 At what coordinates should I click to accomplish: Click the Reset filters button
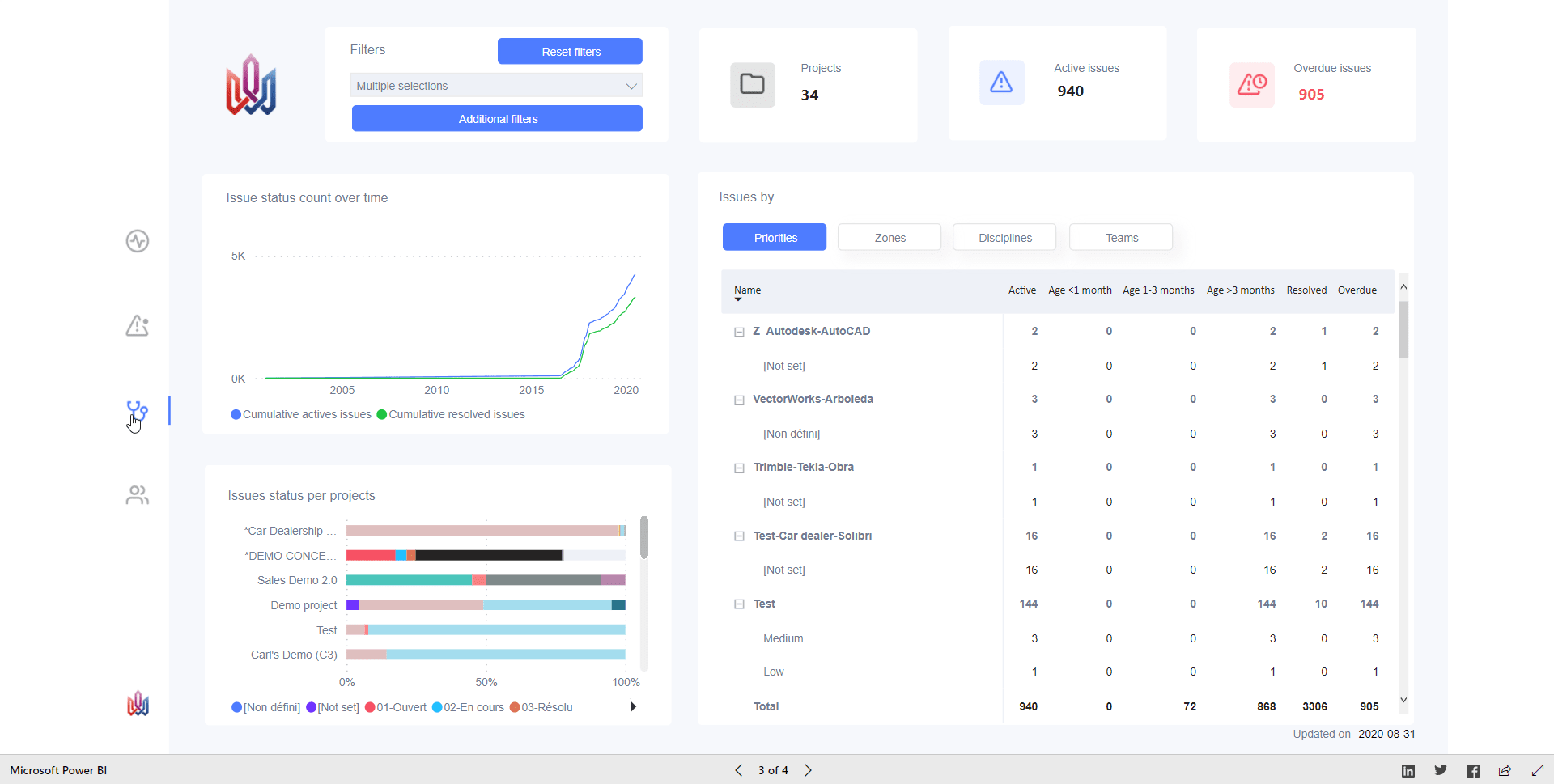(x=570, y=51)
